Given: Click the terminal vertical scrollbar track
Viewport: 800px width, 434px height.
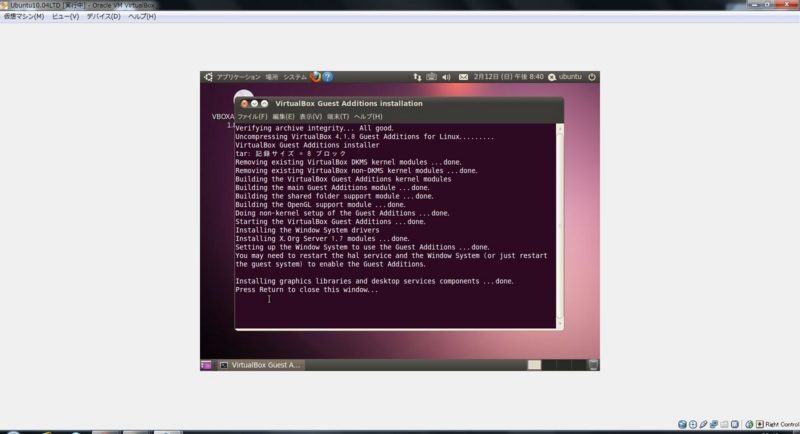Looking at the screenshot, I should coord(560,226).
